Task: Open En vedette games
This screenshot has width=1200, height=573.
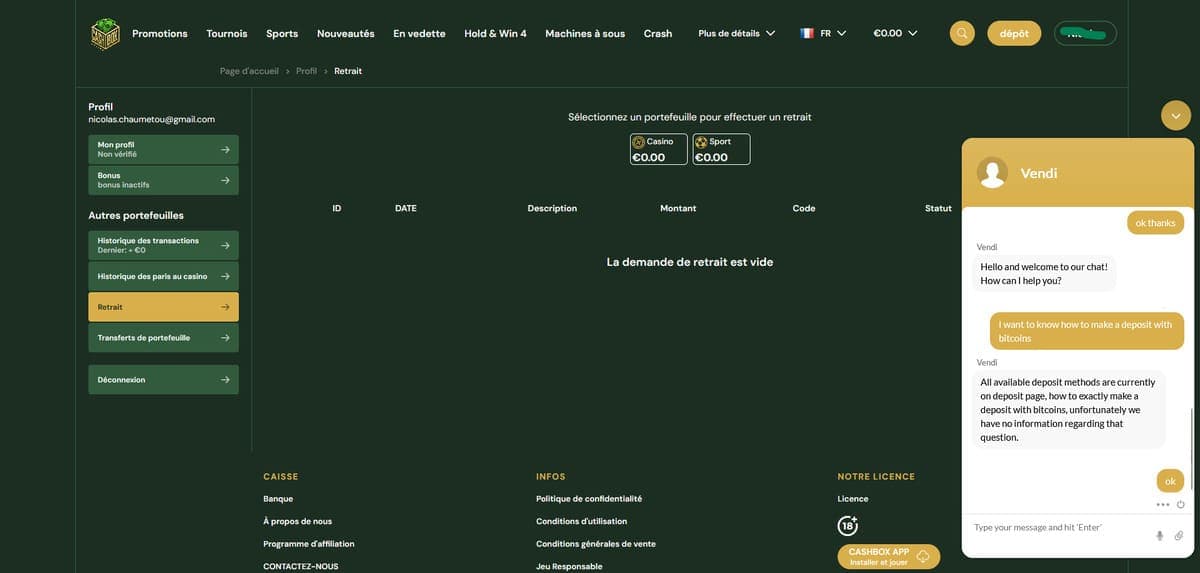Action: (419, 33)
